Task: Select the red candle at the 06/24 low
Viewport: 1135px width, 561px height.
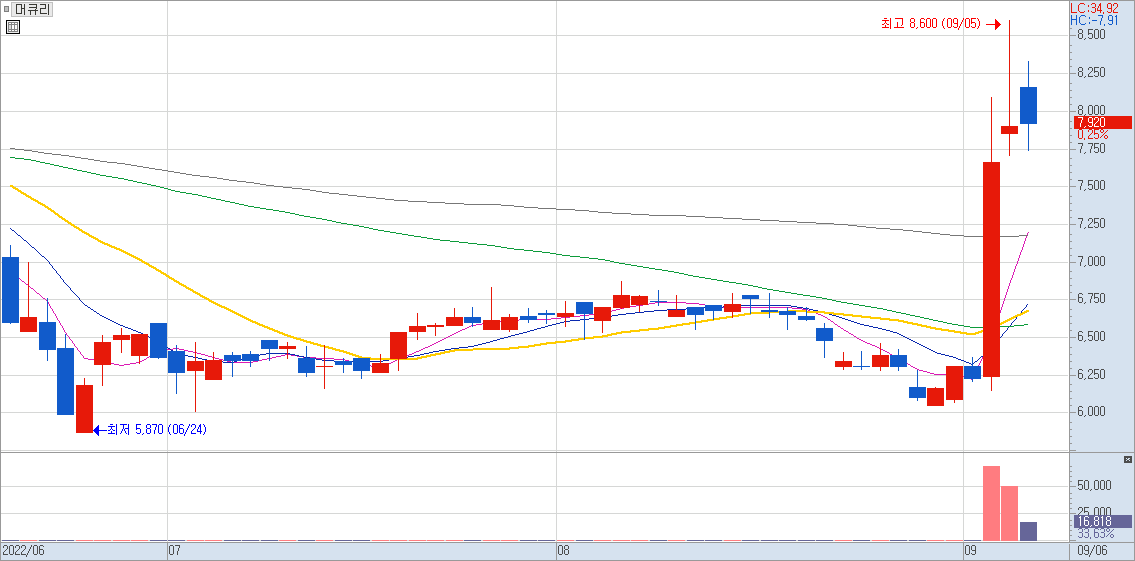Action: point(84,408)
